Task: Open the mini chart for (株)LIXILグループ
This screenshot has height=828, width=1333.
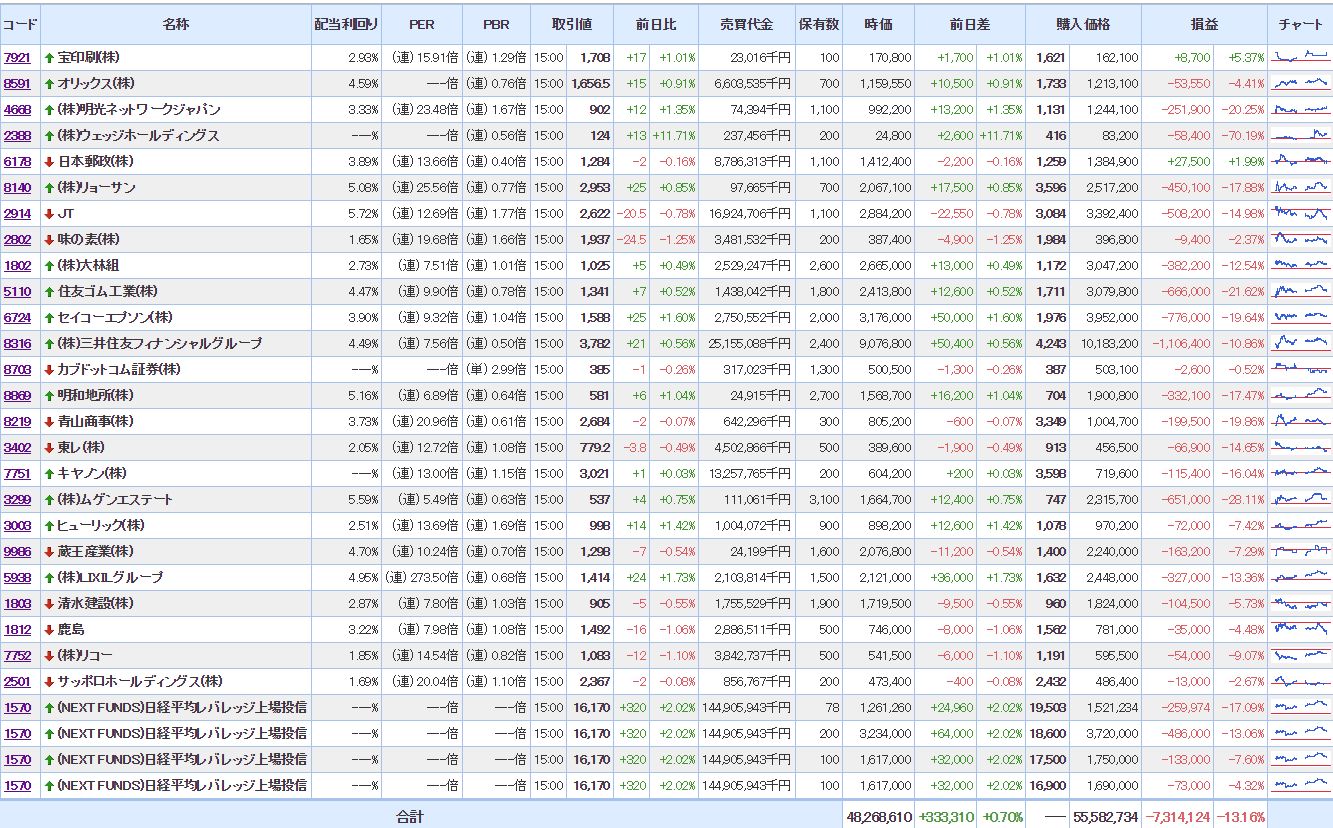Action: [1300, 577]
